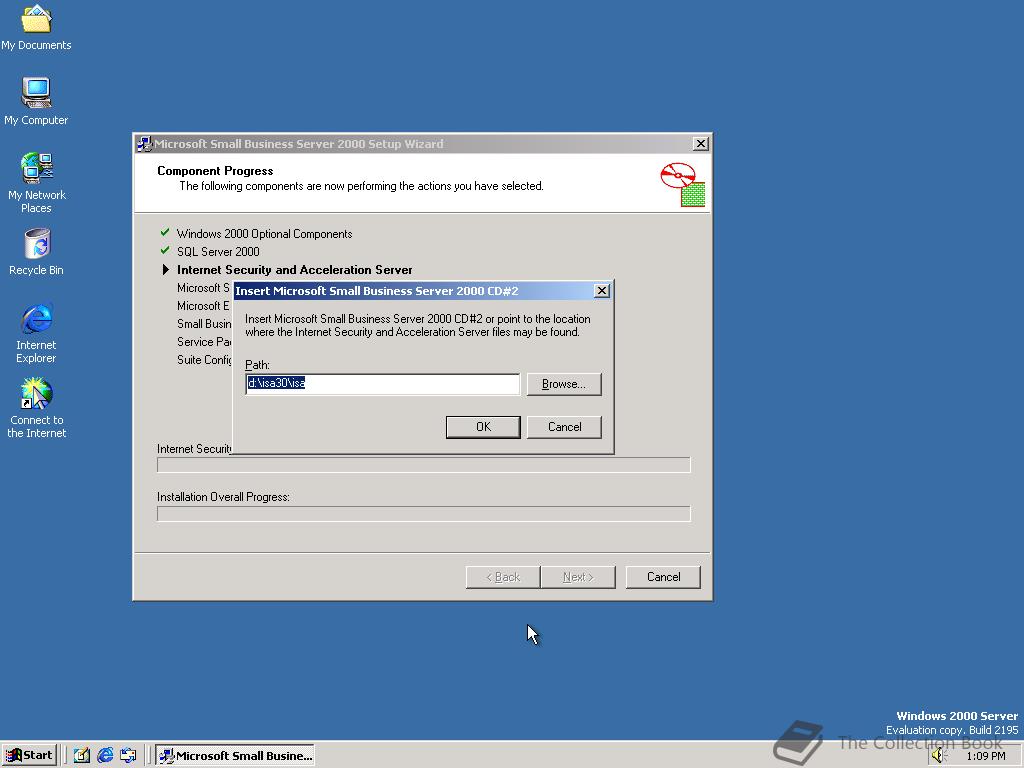Click the 'Installation Overall Progress:' label
This screenshot has width=1024, height=768.
223,497
